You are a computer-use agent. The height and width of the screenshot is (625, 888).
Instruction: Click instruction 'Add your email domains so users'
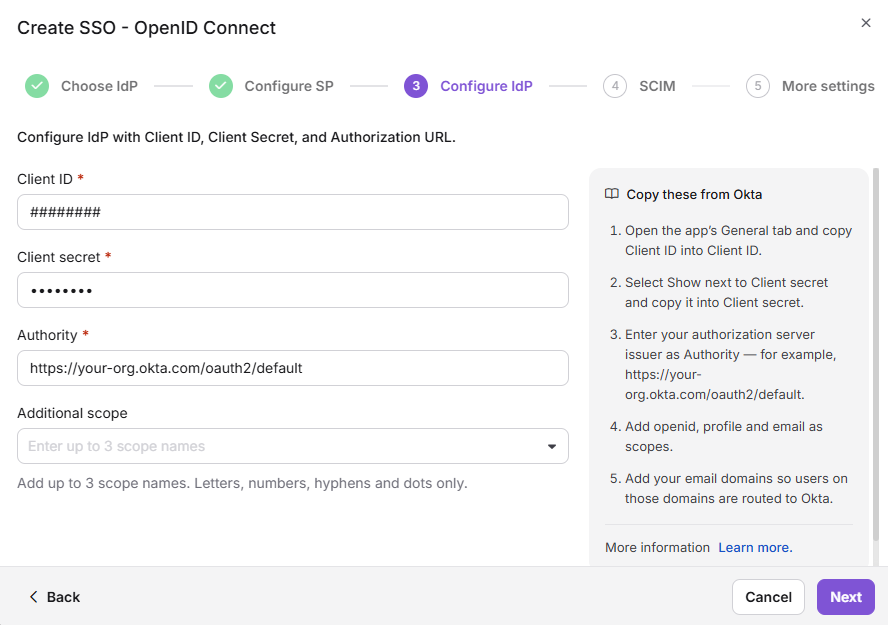[736, 489]
